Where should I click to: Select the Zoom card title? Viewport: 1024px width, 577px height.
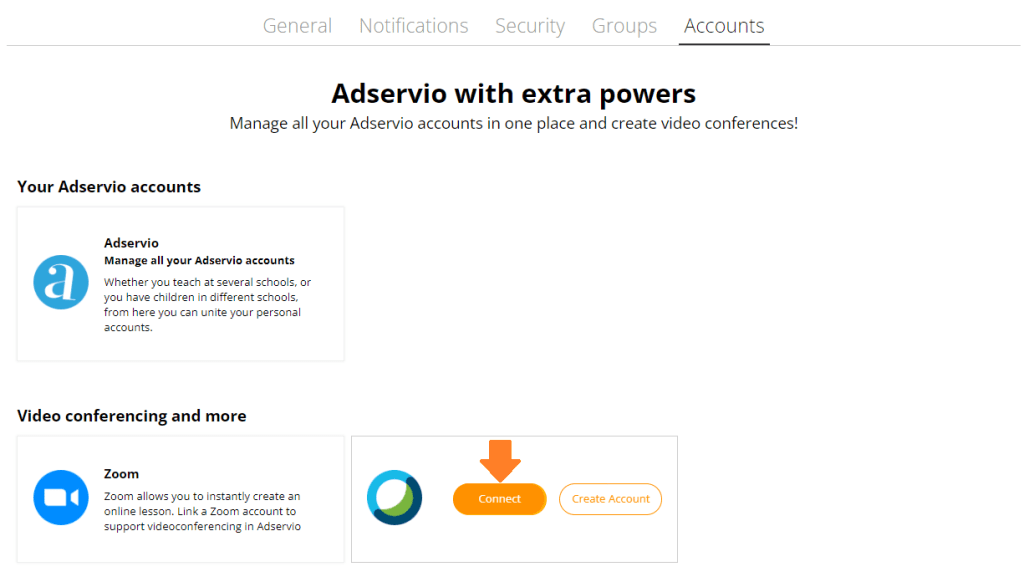(x=121, y=474)
